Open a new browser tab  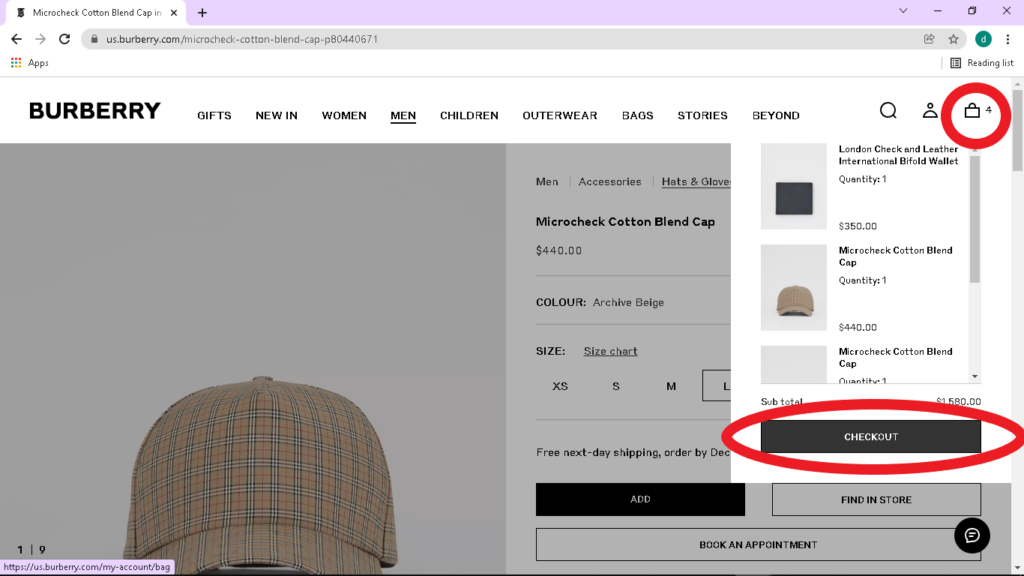click(202, 12)
